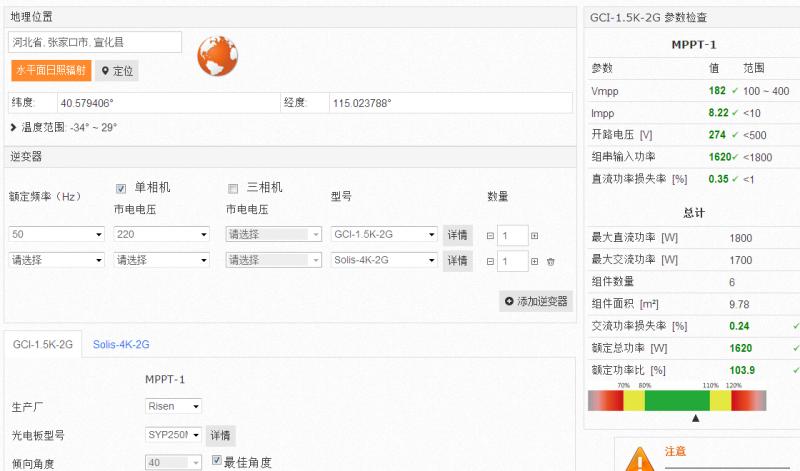Switch to the Solis-4K-2G tab
The image size is (800, 471).
coord(121,344)
